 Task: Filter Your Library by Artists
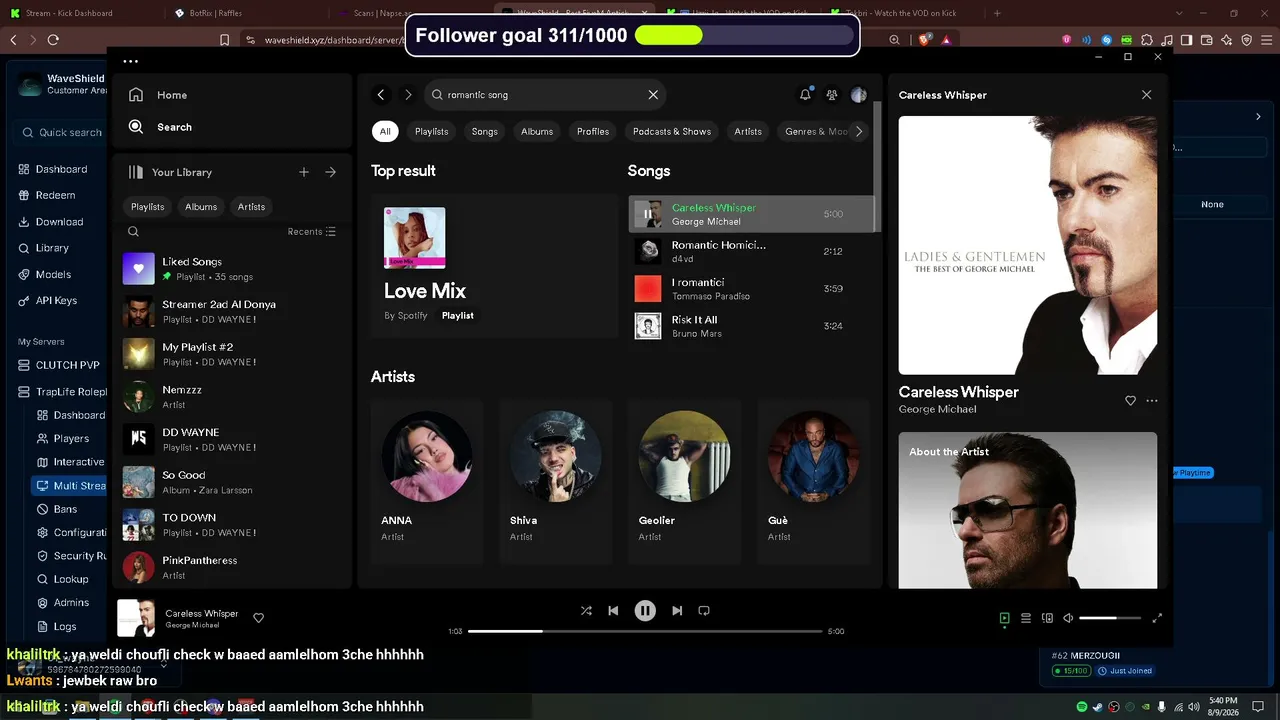click(251, 207)
